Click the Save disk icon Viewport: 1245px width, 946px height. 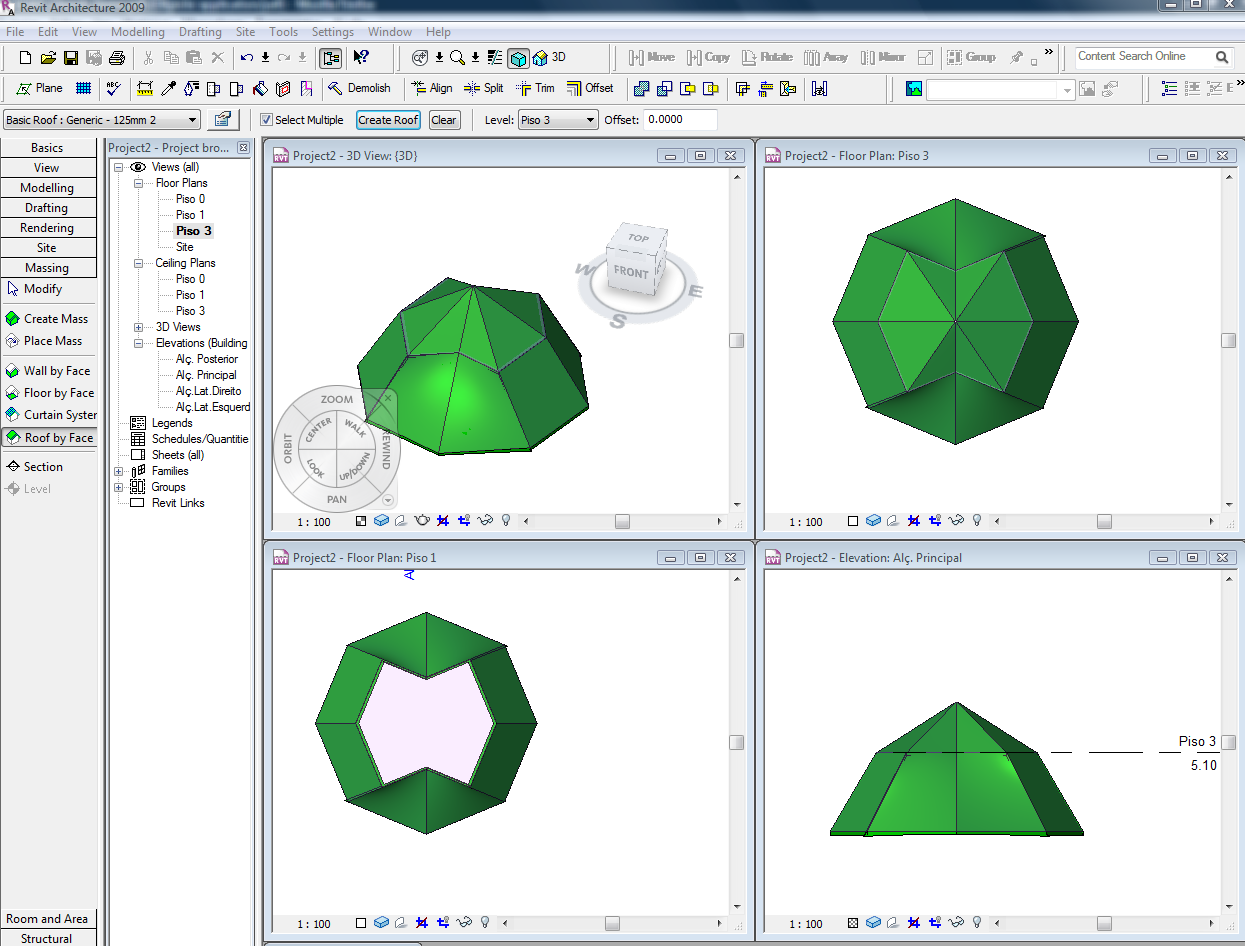(71, 58)
